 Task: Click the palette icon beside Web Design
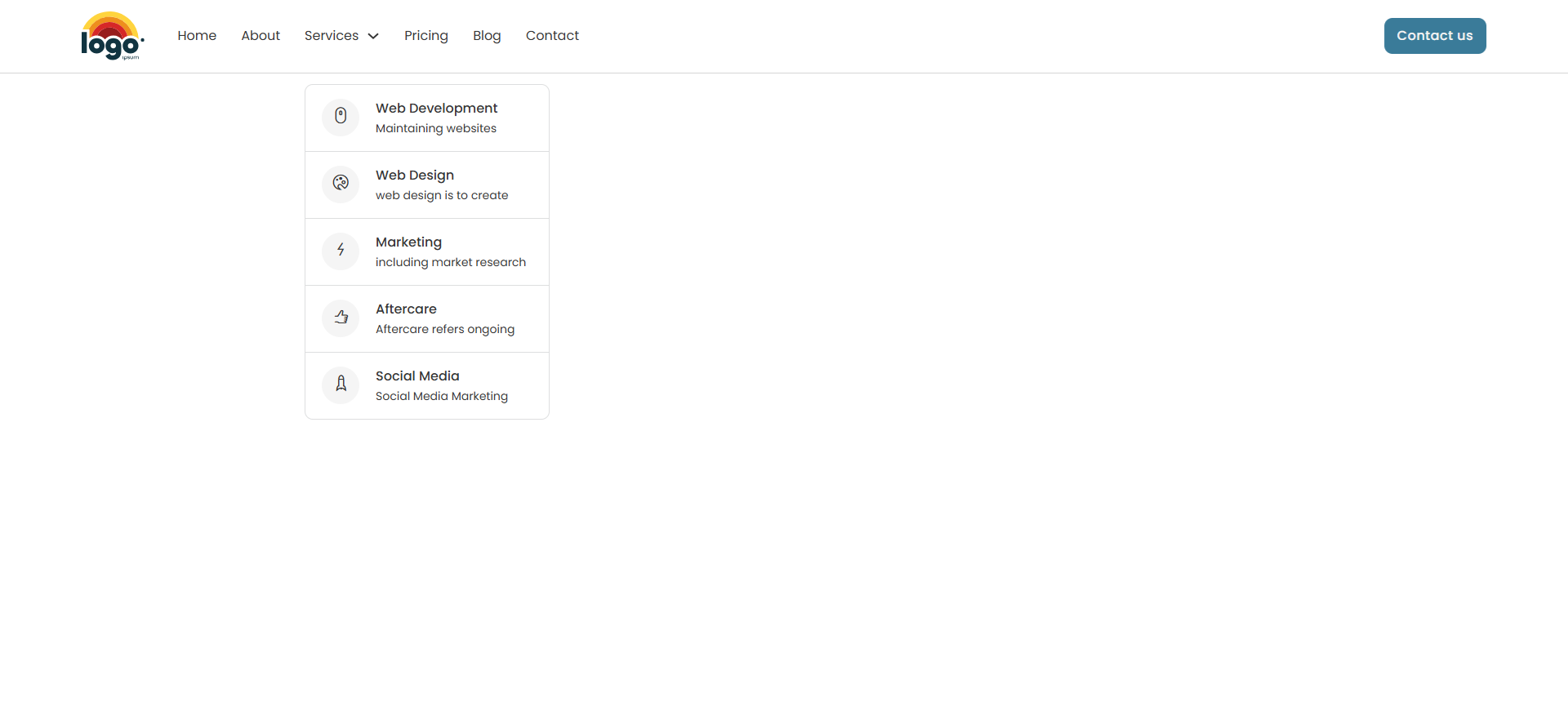click(x=341, y=184)
